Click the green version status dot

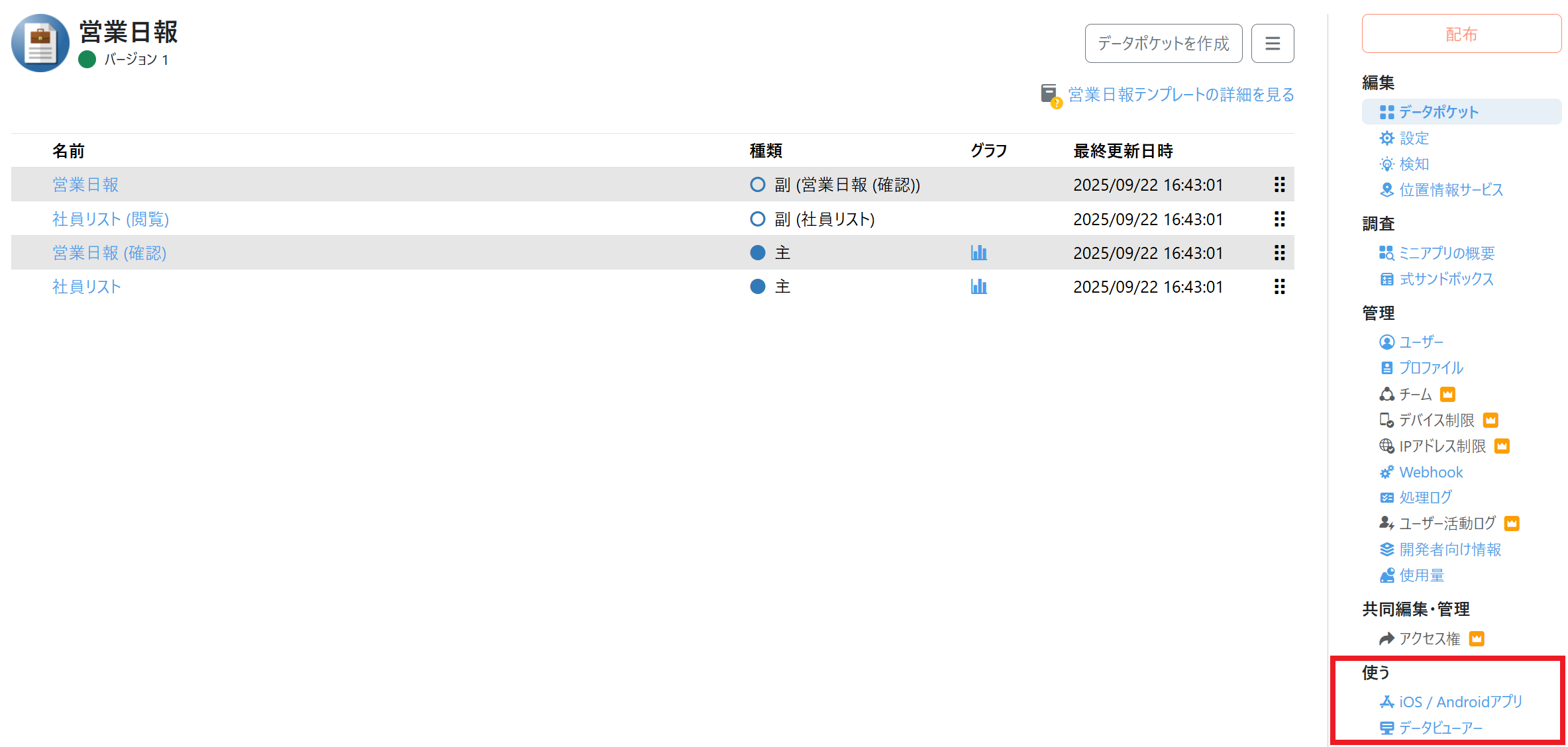(x=87, y=60)
